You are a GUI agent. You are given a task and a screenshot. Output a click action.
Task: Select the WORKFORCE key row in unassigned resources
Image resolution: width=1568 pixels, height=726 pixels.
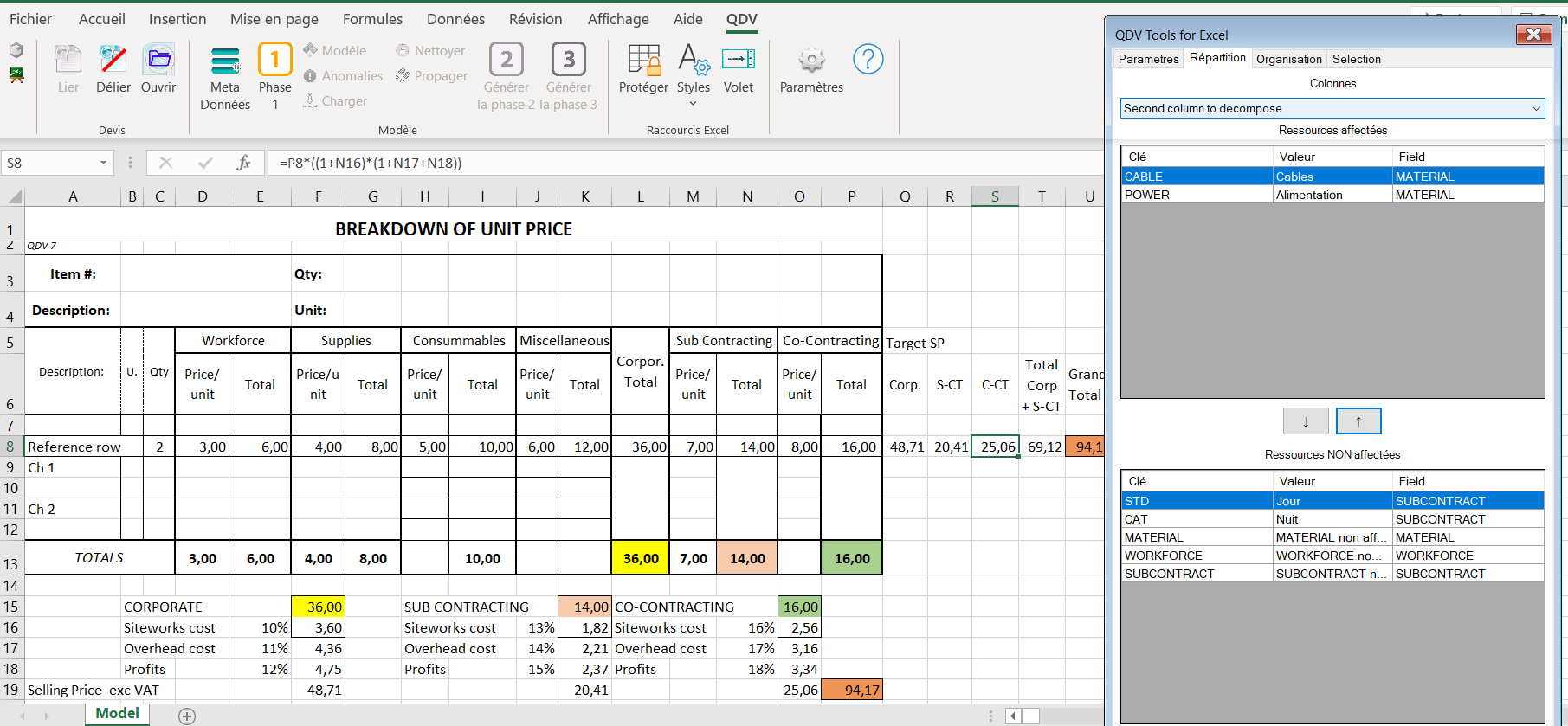coord(1332,556)
